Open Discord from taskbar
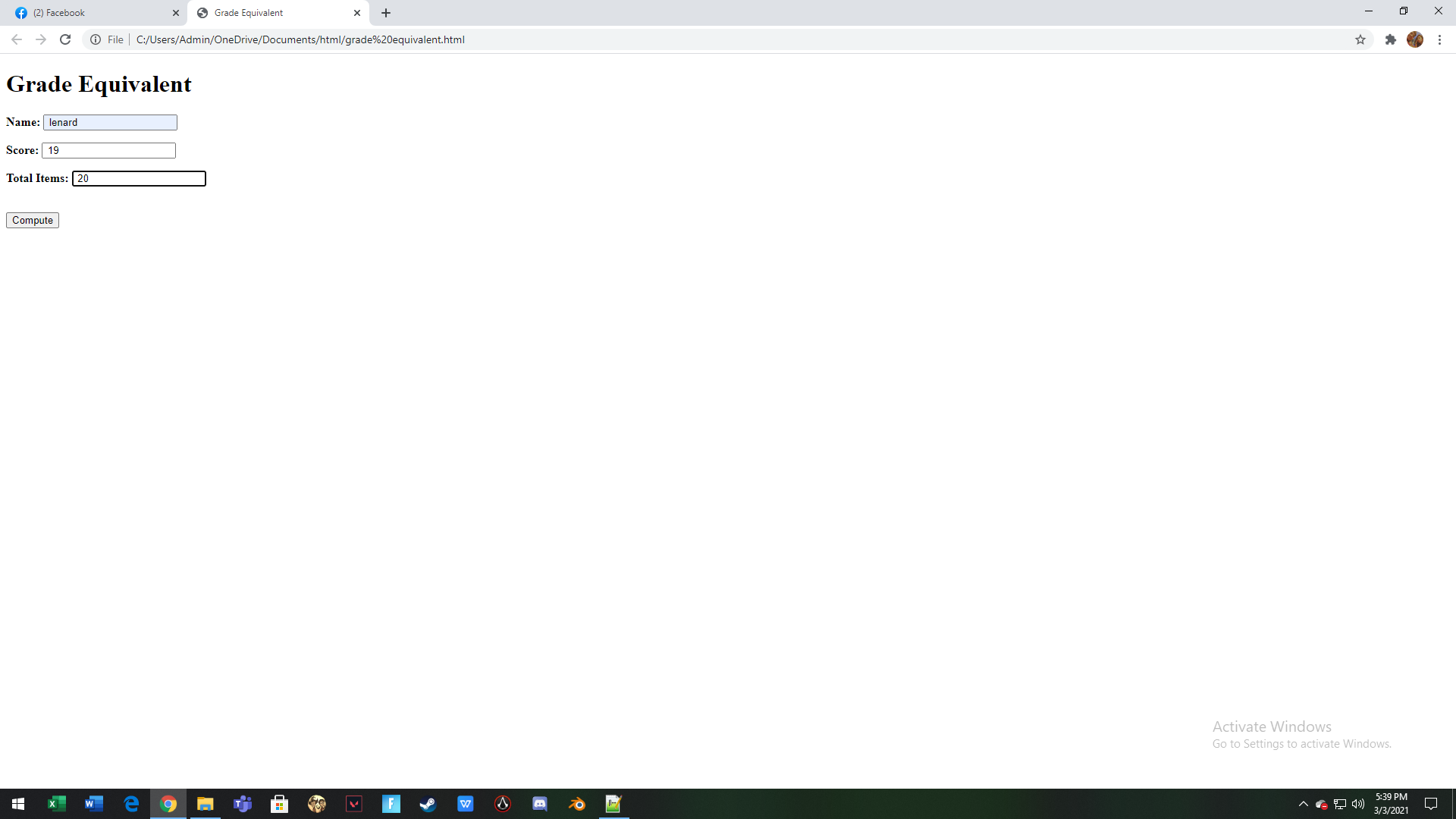Screen dimensions: 1456x819 (540, 804)
